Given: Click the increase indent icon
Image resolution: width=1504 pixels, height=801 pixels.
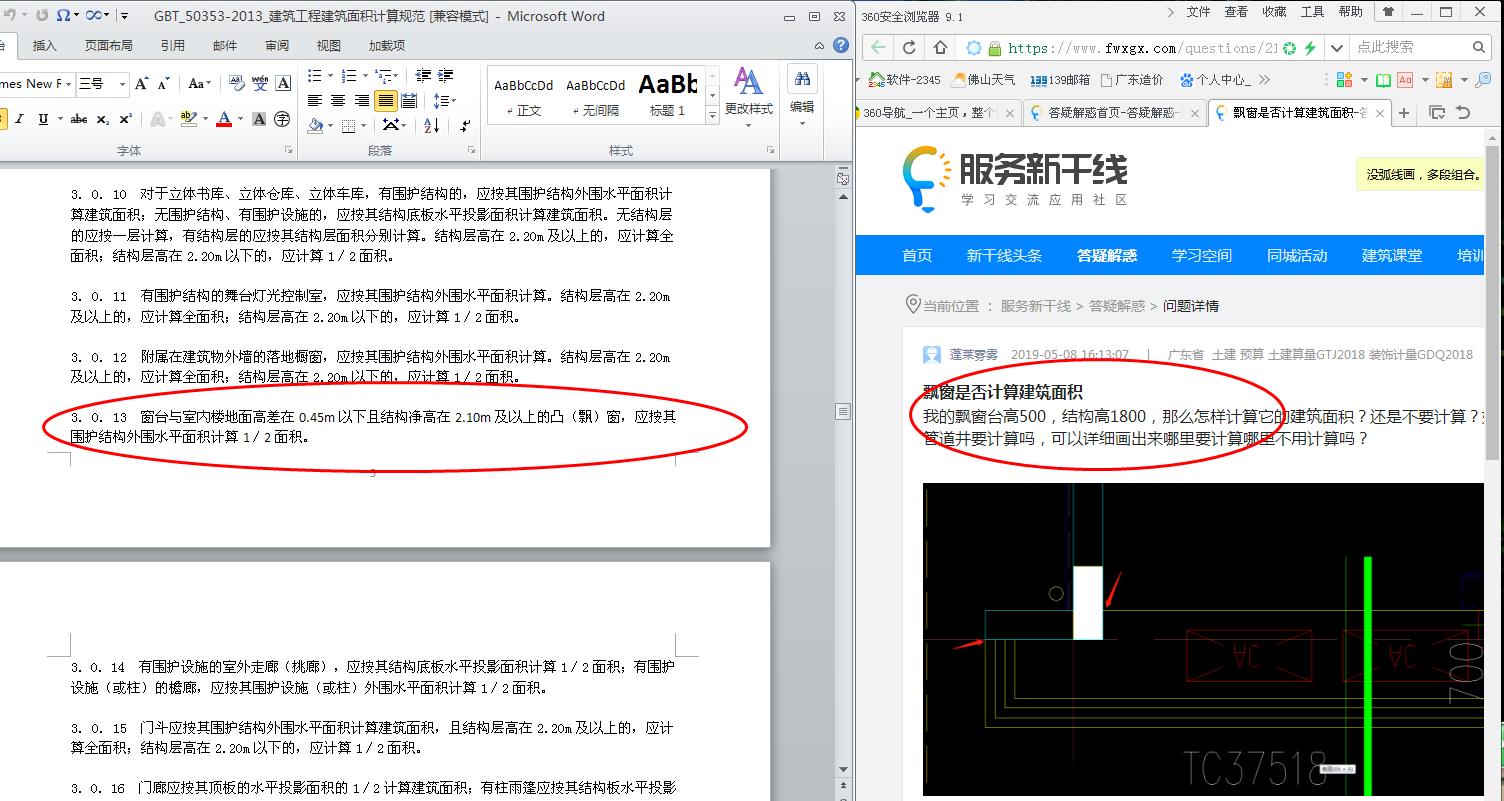Looking at the screenshot, I should pos(446,76).
